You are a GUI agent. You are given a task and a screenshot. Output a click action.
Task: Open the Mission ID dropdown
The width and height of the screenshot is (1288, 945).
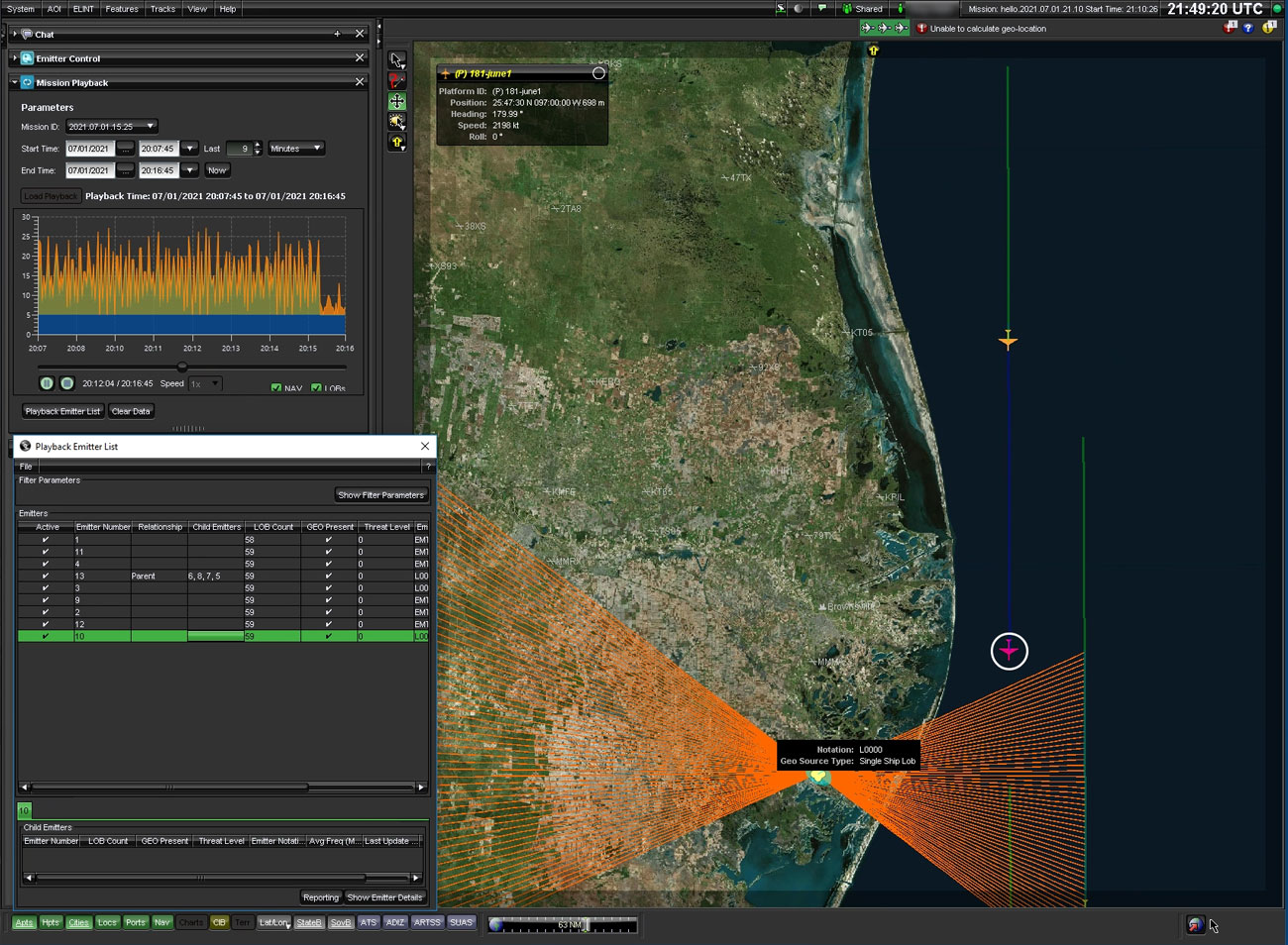[111, 127]
